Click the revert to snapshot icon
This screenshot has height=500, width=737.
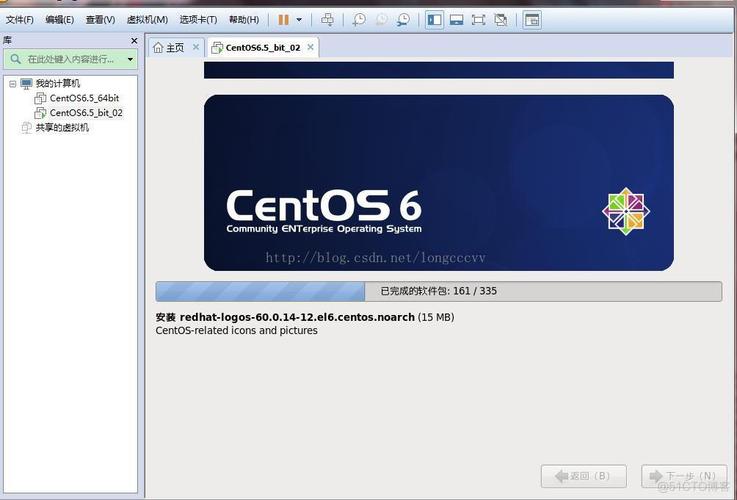381,20
